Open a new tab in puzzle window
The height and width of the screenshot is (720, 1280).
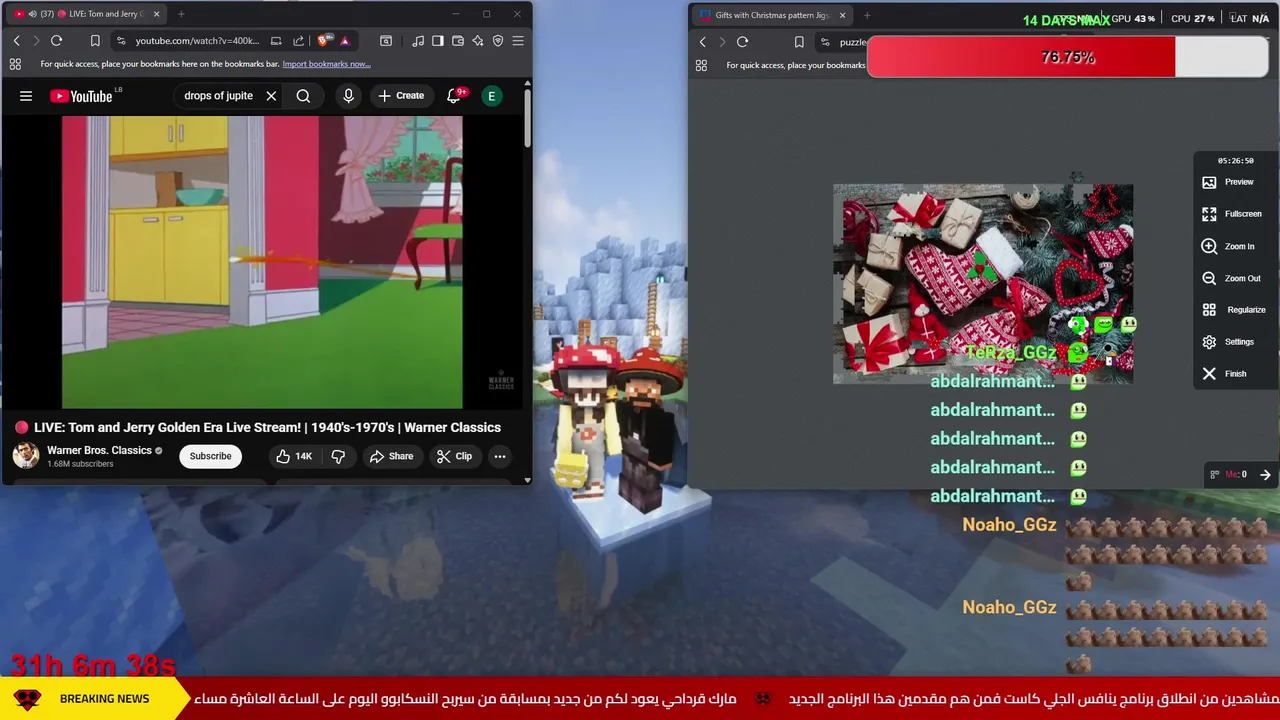867,15
